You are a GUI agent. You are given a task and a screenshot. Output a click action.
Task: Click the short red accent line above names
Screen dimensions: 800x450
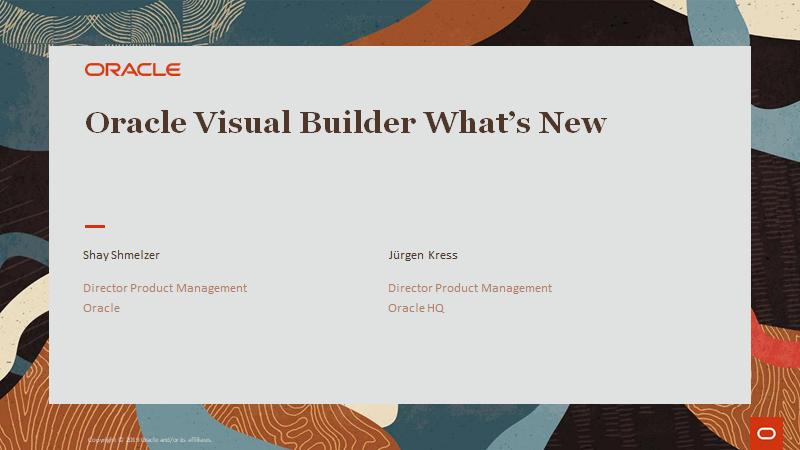[x=94, y=227]
